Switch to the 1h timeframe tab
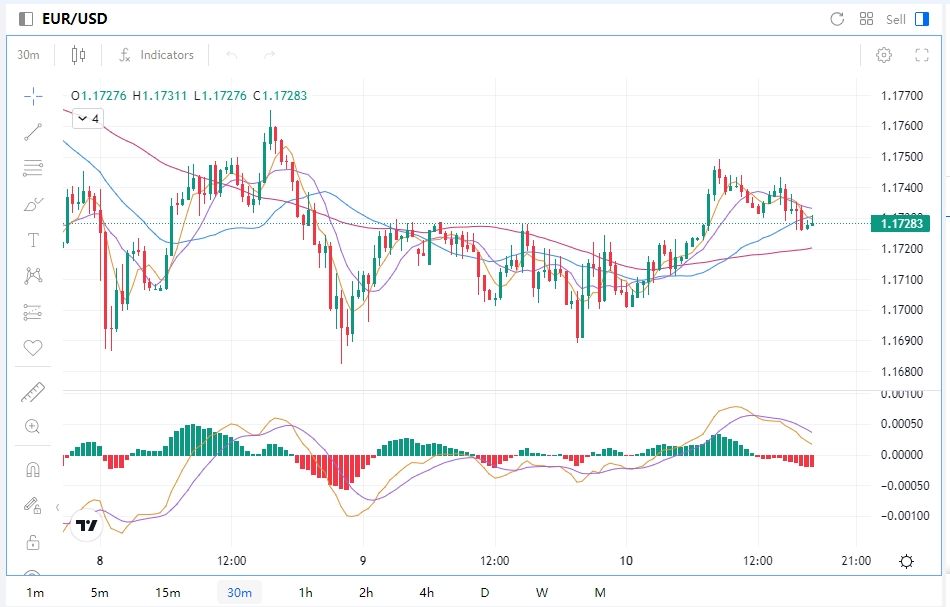The image size is (950, 607). pos(306,592)
